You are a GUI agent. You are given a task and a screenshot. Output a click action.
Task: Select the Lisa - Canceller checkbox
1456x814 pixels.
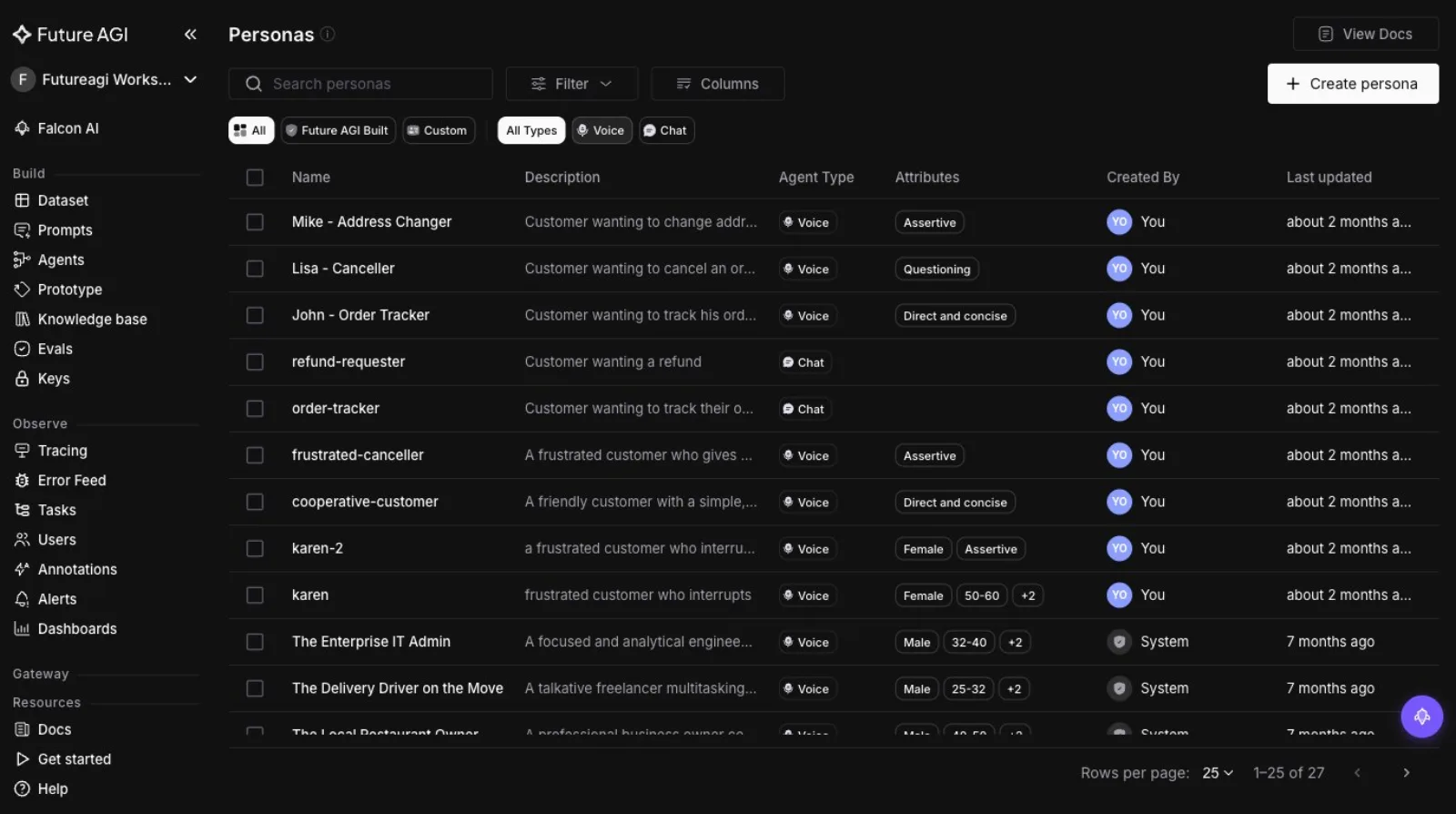(x=255, y=269)
